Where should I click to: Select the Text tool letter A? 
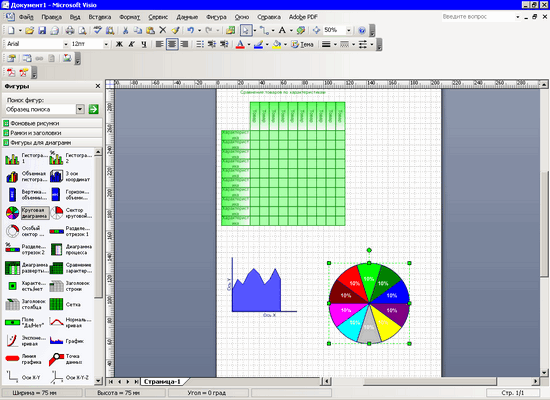click(x=282, y=31)
